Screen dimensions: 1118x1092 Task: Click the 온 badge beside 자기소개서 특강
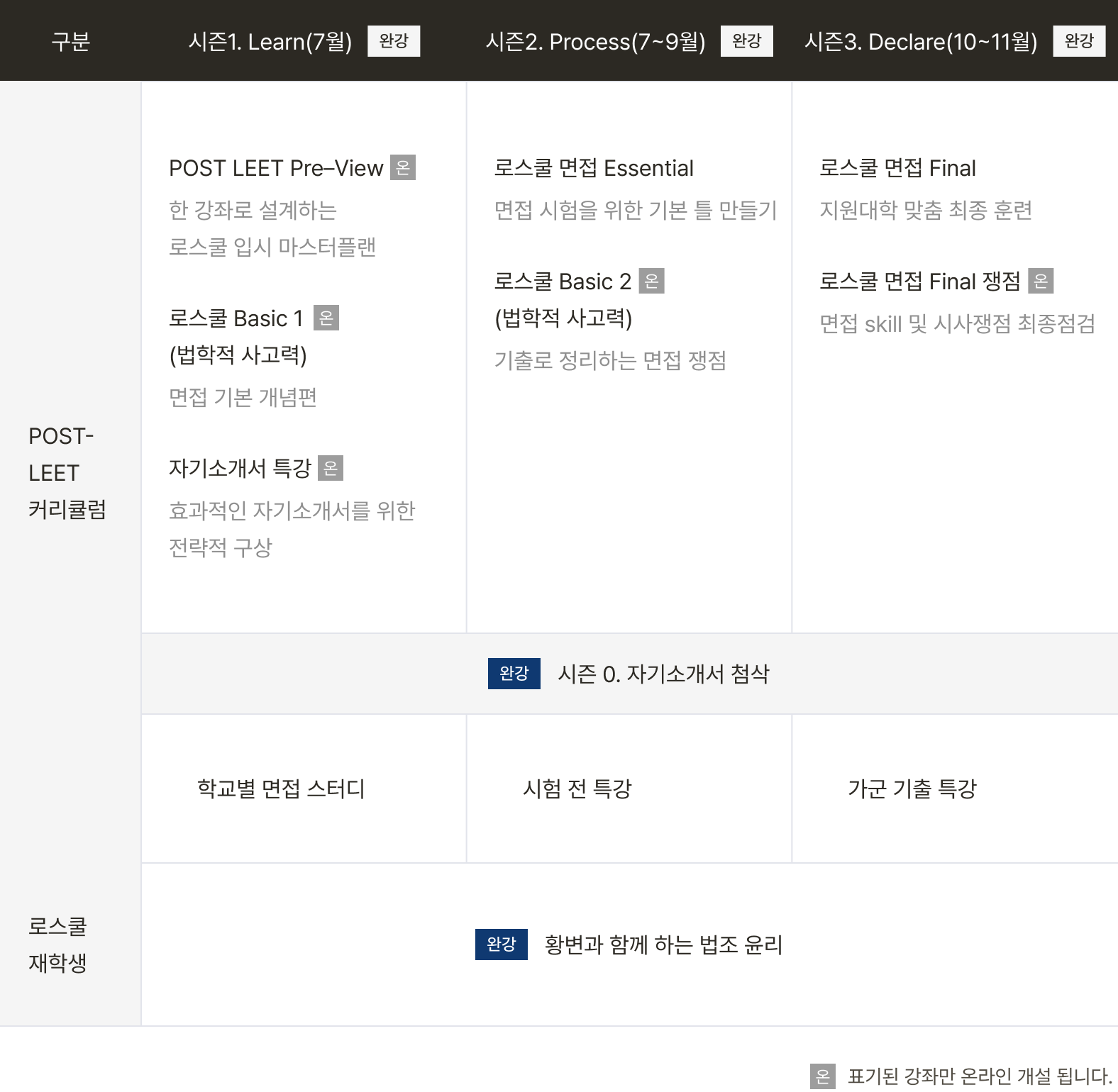click(331, 468)
